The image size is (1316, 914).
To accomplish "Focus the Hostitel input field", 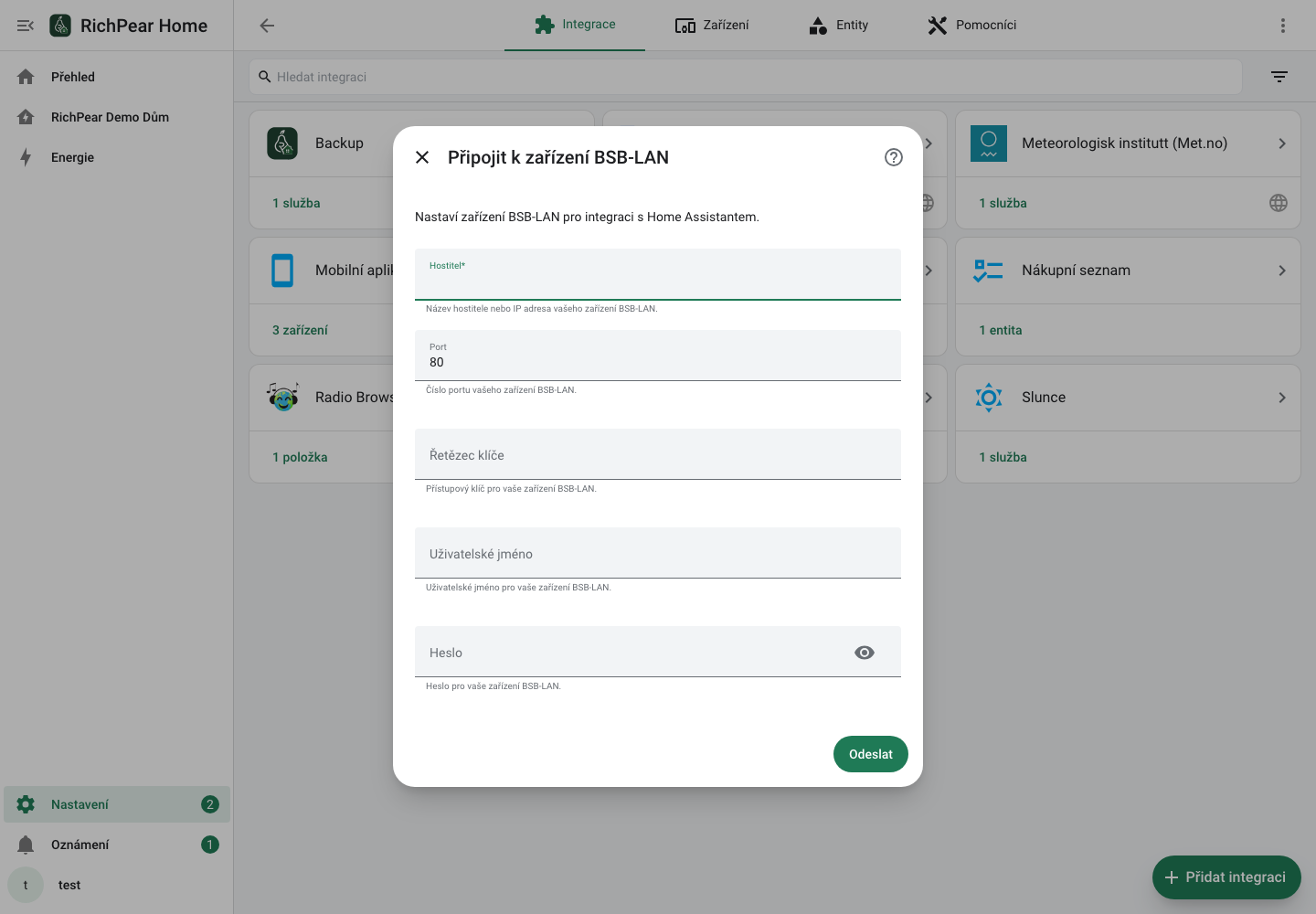I will coord(658,274).
